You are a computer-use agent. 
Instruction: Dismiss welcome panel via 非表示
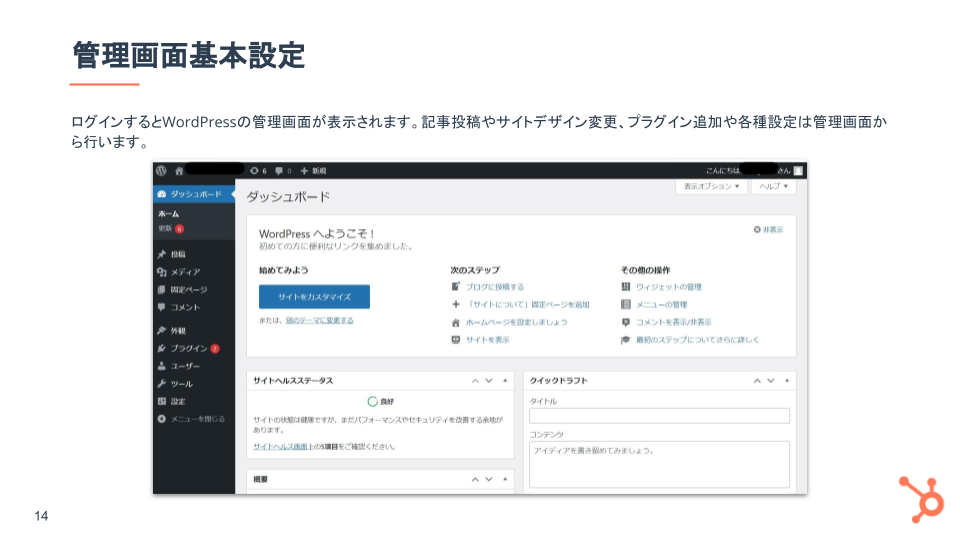coord(768,230)
